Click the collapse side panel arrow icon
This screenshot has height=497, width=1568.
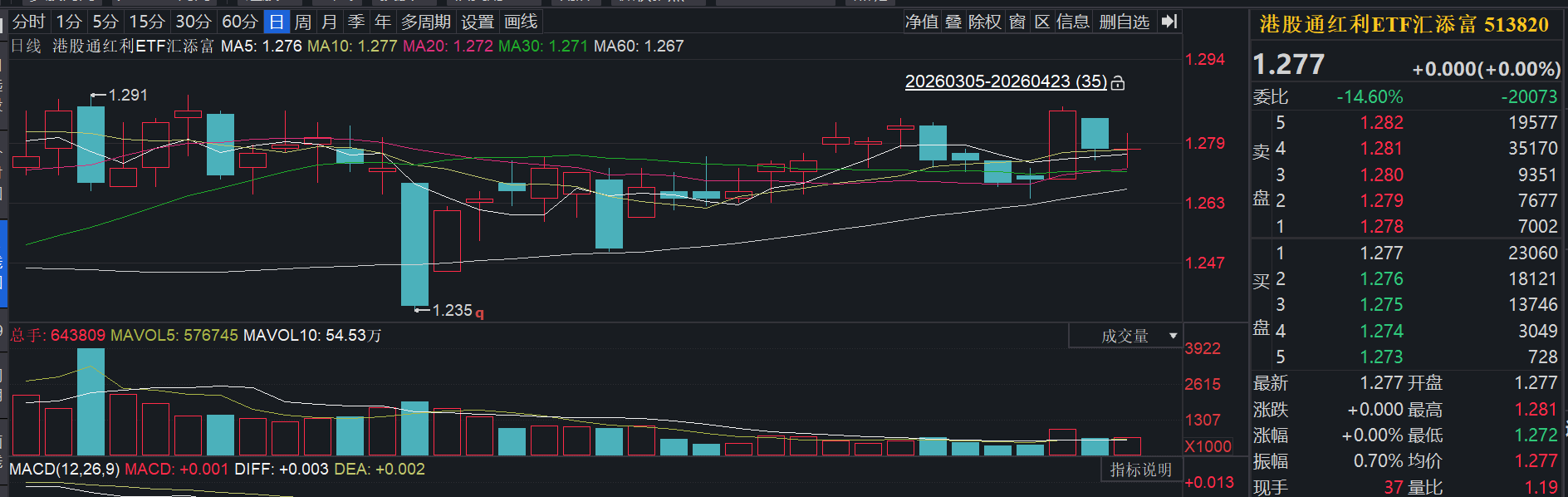pyautogui.click(x=1169, y=22)
